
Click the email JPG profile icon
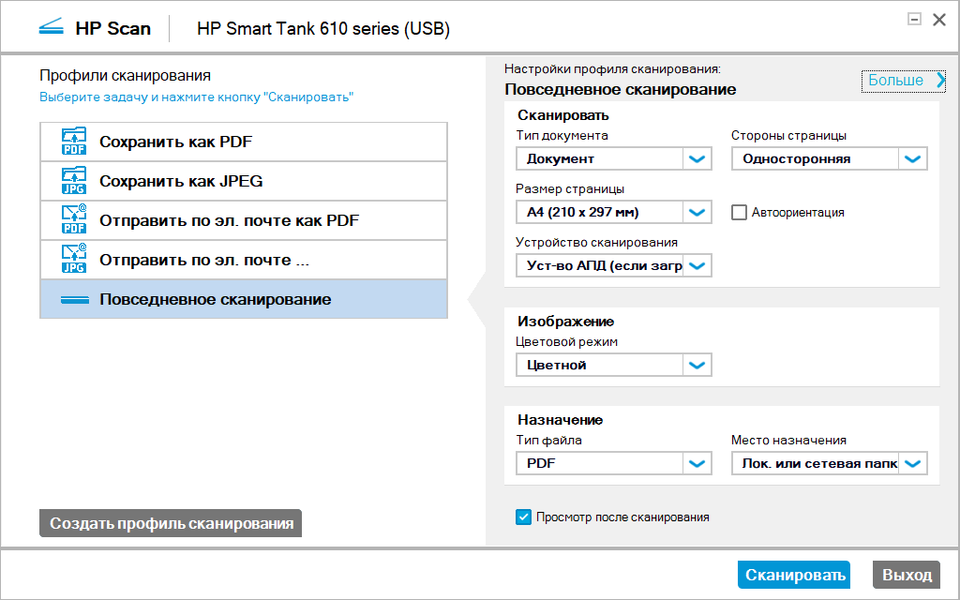74,260
